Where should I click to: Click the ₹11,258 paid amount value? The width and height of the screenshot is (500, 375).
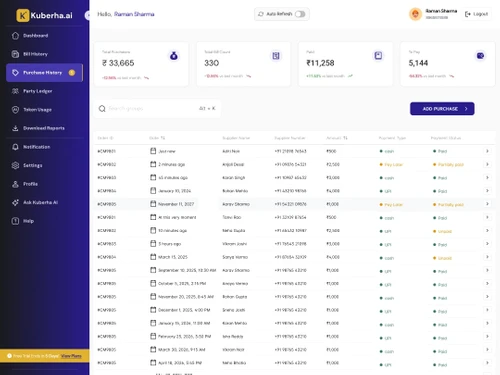click(x=320, y=63)
